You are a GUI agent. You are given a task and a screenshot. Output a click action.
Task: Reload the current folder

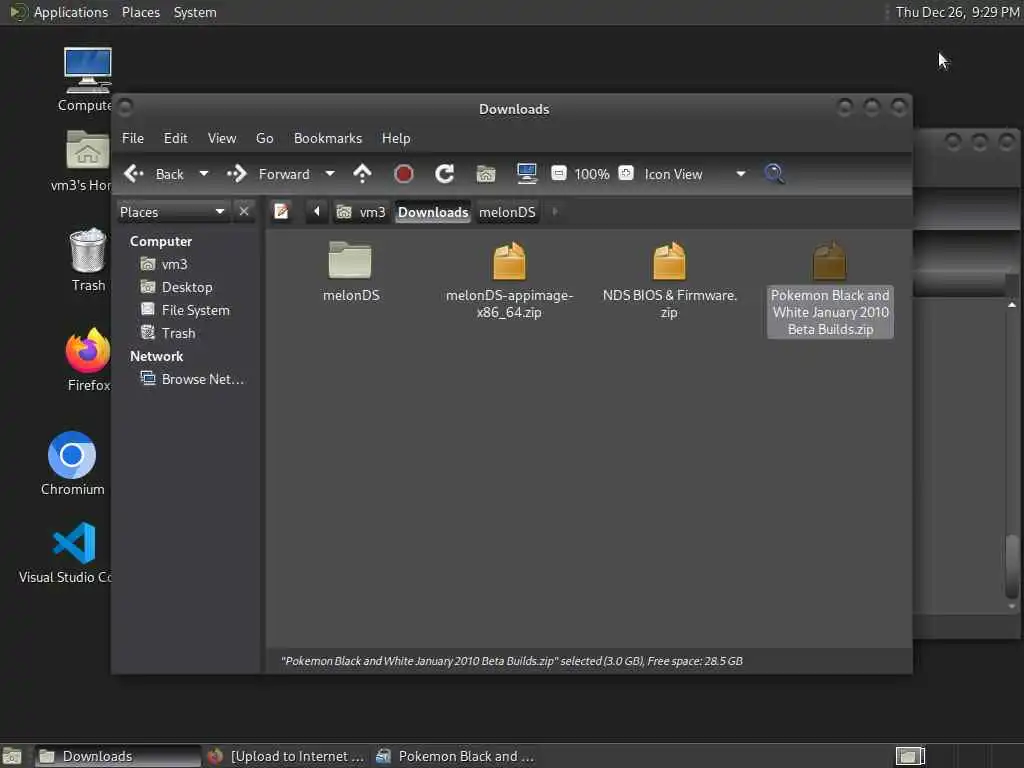(445, 174)
